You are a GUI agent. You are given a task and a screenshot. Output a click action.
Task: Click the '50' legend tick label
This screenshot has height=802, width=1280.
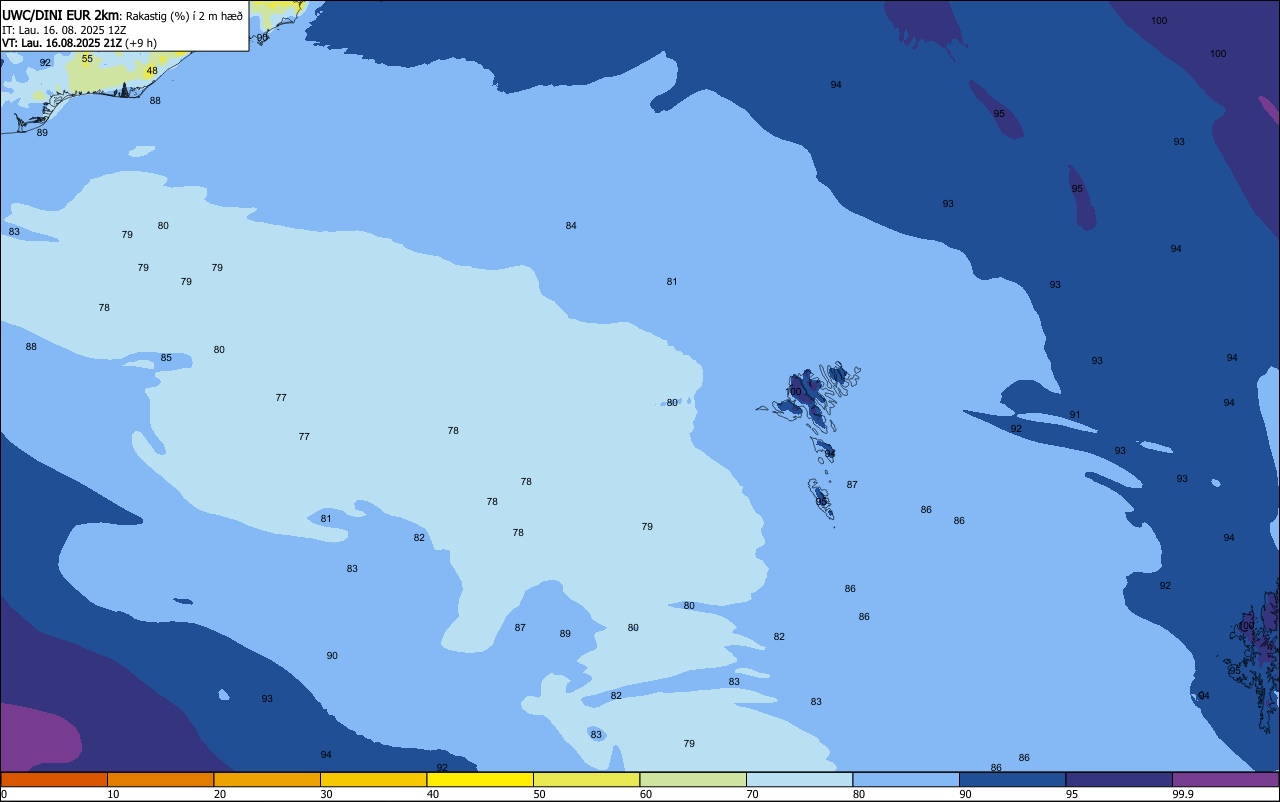click(539, 794)
